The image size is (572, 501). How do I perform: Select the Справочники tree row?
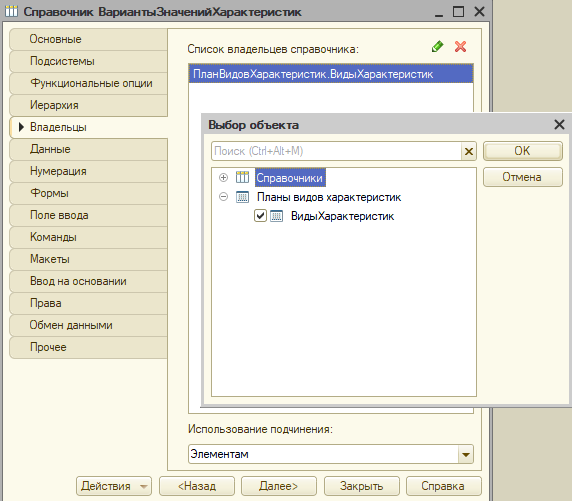tap(290, 178)
